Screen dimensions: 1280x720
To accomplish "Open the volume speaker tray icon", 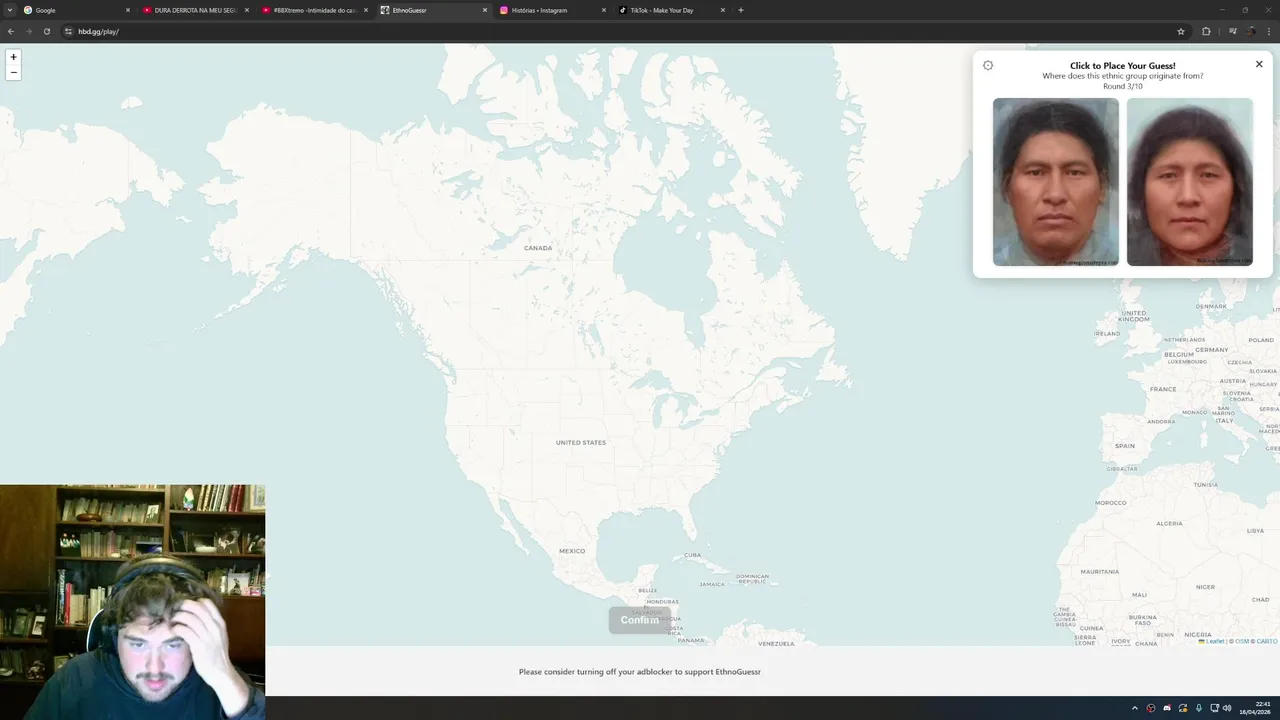I will [x=1228, y=708].
